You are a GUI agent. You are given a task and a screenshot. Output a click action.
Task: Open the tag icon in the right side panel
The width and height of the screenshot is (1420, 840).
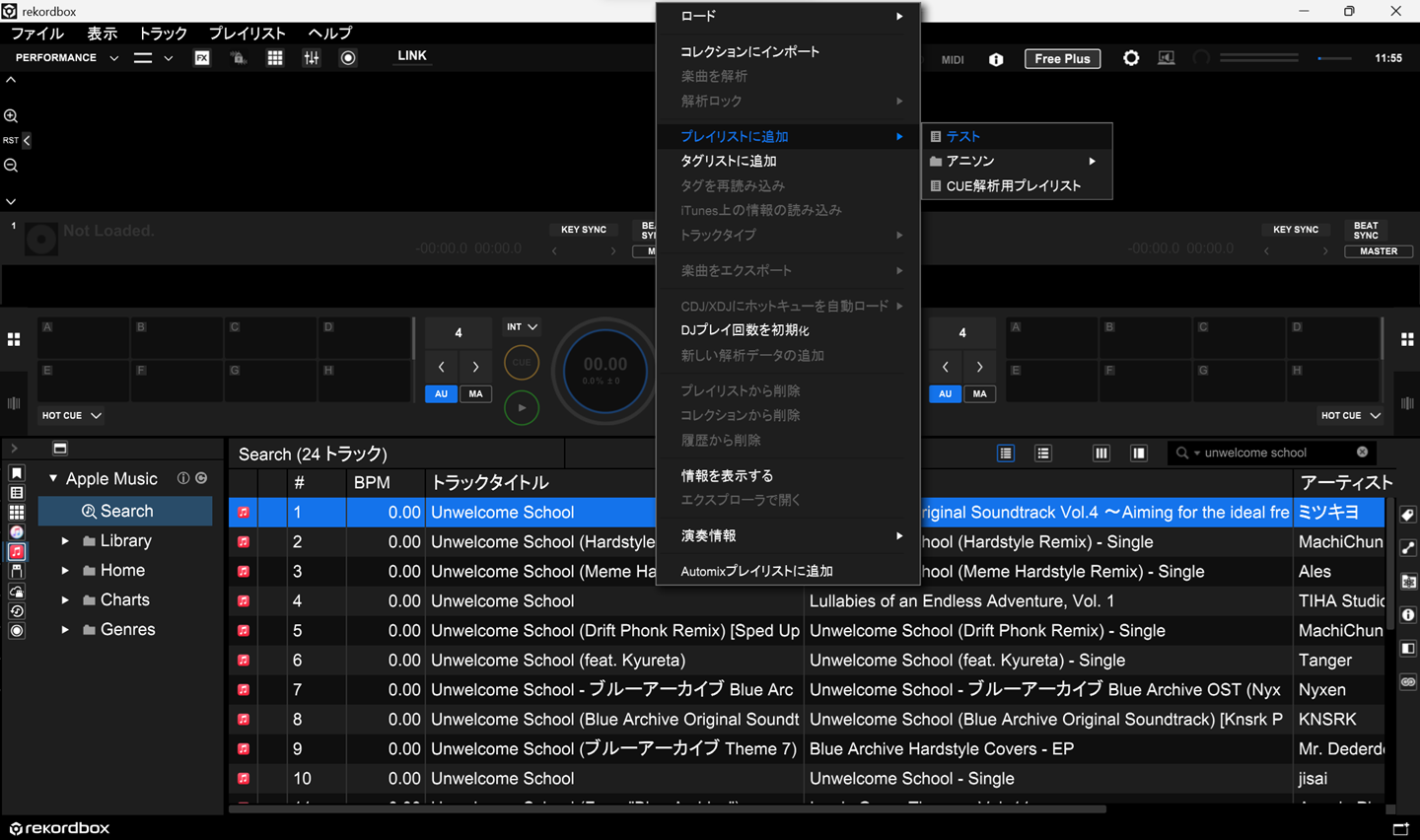pos(1408,515)
